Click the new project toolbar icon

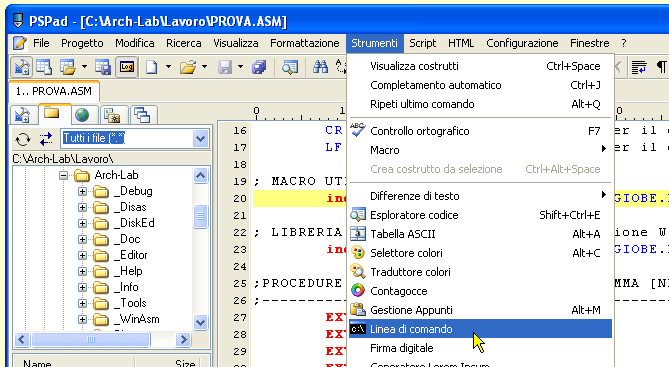point(44,67)
